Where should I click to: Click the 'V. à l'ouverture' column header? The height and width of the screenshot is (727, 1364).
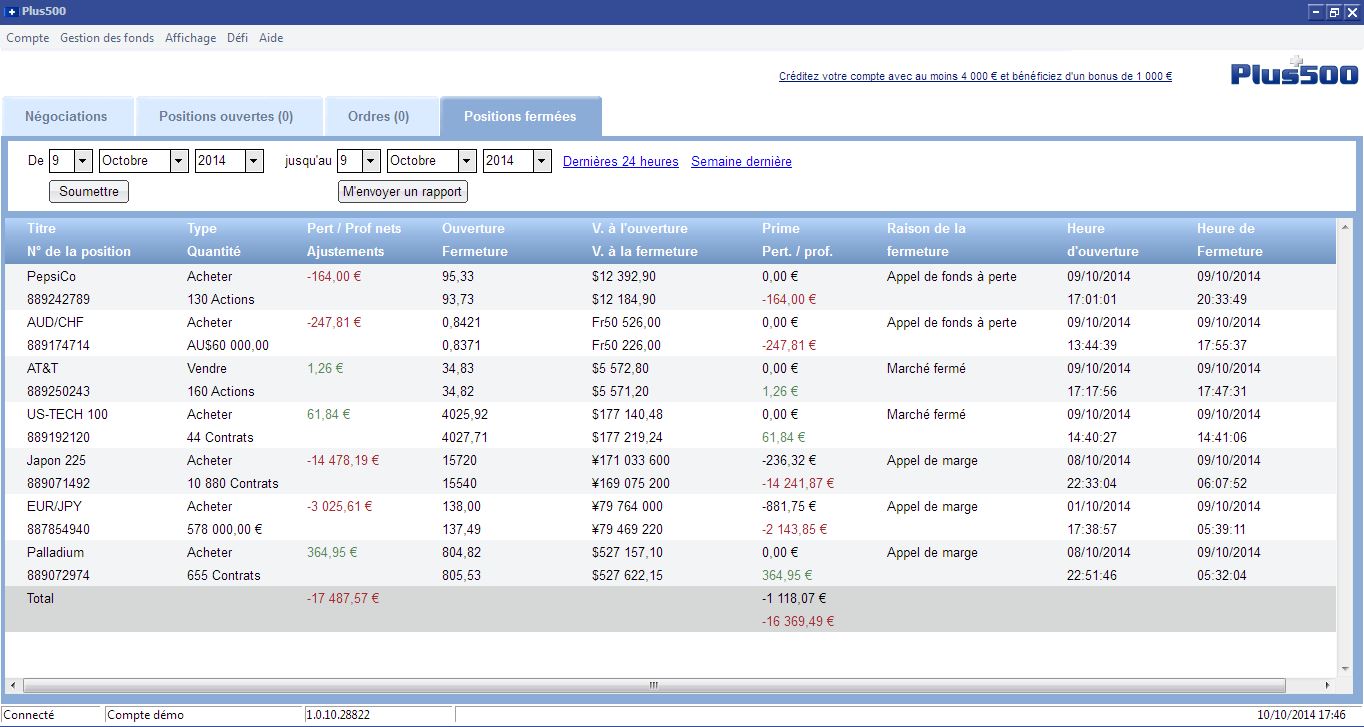(640, 228)
